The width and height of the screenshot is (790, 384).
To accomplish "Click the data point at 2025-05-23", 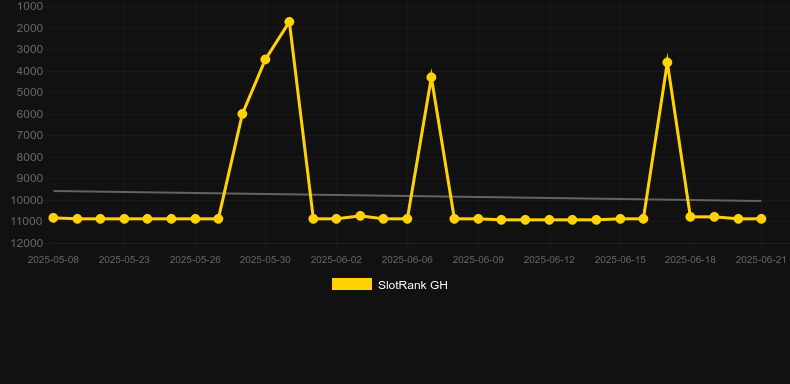I will (124, 219).
